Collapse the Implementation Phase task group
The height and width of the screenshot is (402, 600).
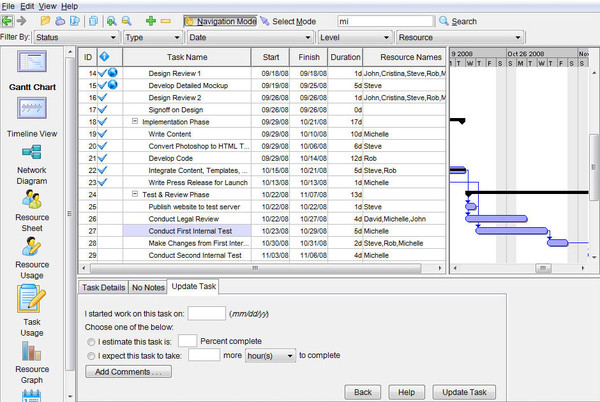click(134, 120)
